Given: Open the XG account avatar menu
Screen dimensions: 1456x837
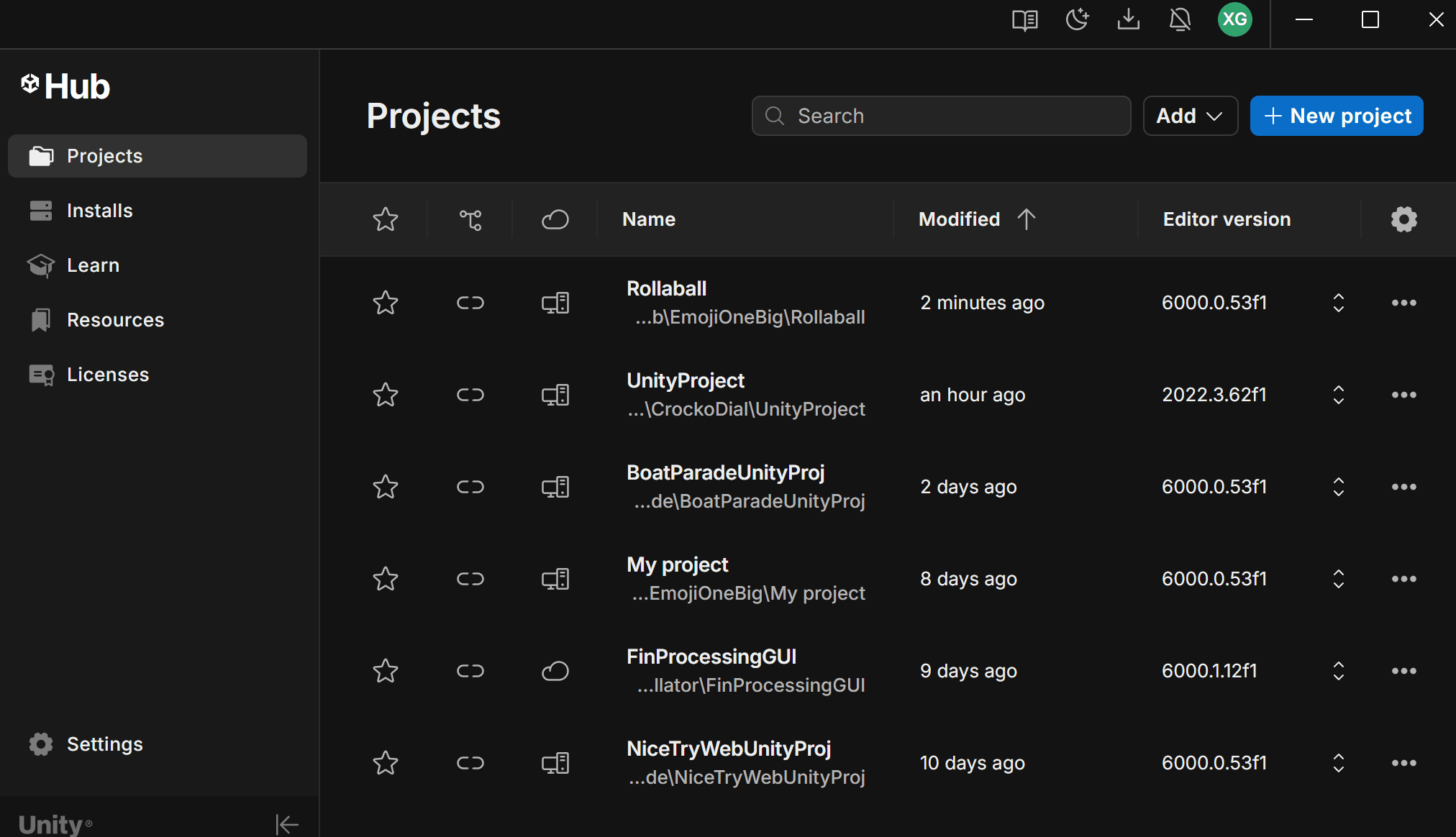Looking at the screenshot, I should (x=1234, y=20).
